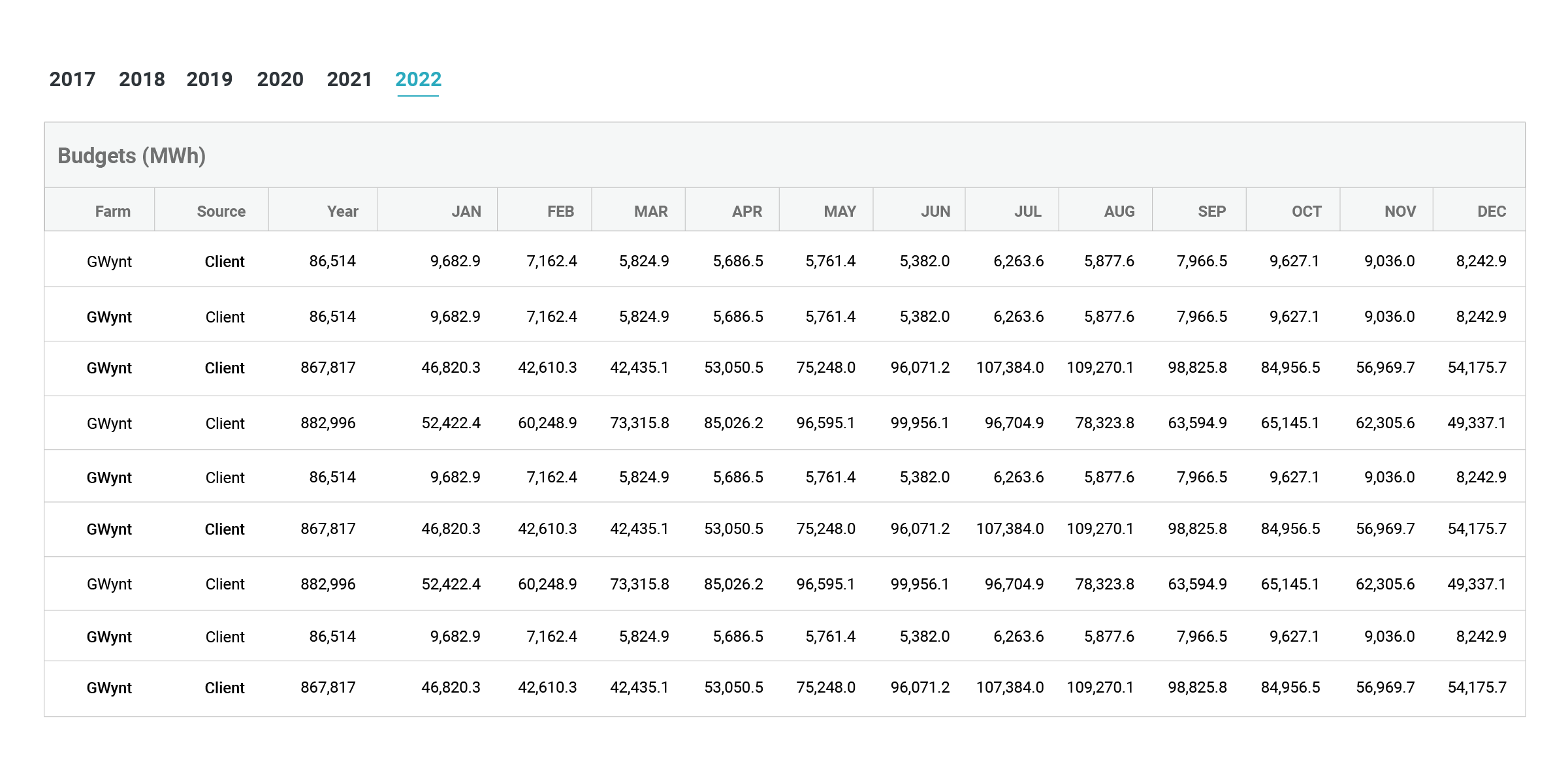Select 63,594.9 SEP value in seventh row
The width and height of the screenshot is (1568, 784).
(1197, 584)
